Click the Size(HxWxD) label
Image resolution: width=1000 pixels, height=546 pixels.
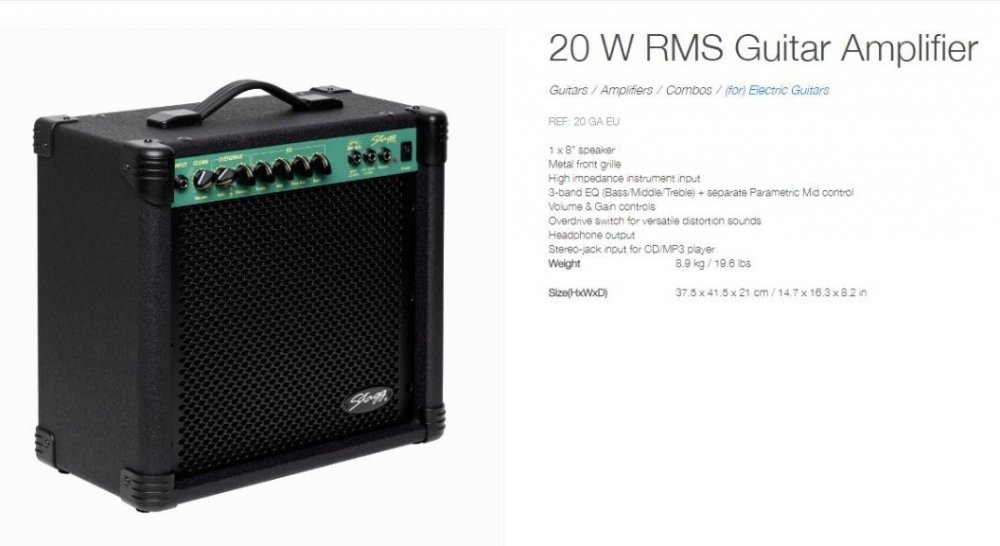pyautogui.click(x=578, y=293)
